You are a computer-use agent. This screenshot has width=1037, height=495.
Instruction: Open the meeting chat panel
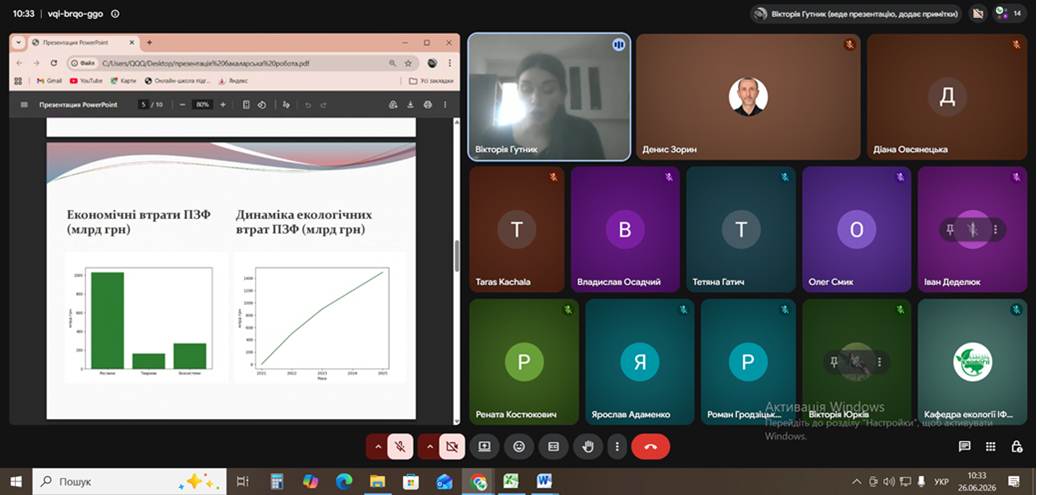[964, 447]
